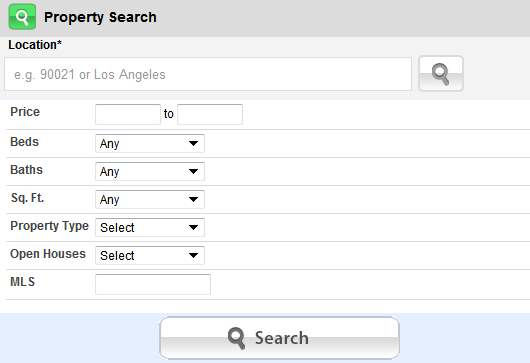Click the minimum Price input box
530x363 pixels.
[128, 114]
